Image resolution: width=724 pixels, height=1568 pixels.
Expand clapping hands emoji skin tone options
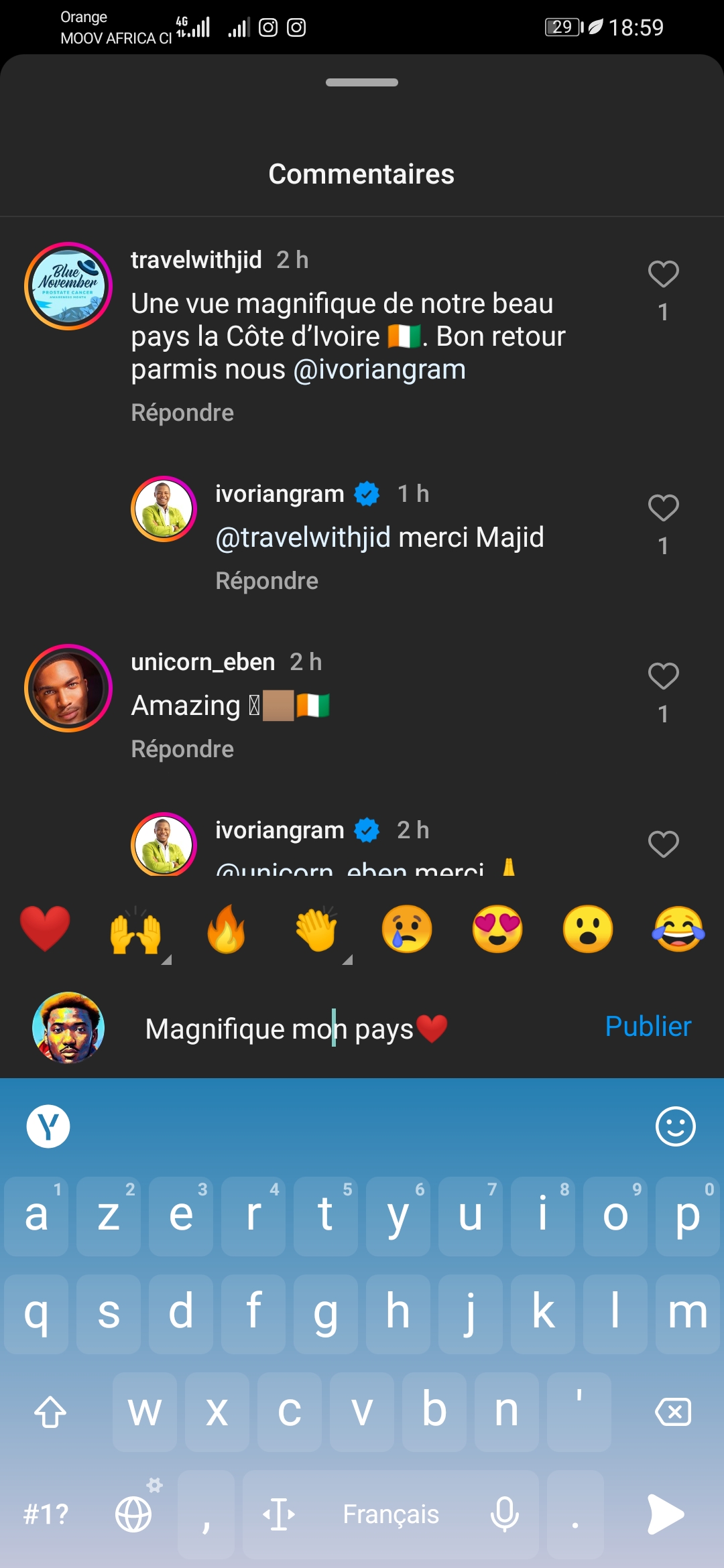coord(317,930)
